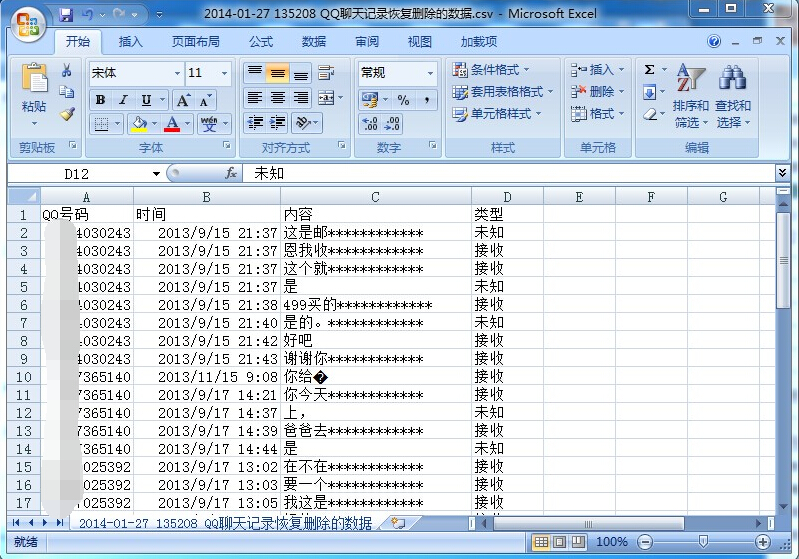The width and height of the screenshot is (799, 559).
Task: Save the workbook with the floppy icon
Action: click(66, 15)
